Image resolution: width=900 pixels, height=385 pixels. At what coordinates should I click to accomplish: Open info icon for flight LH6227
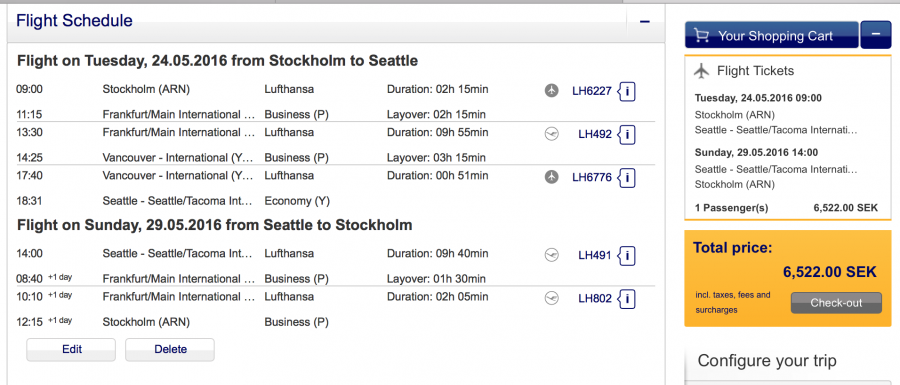click(x=627, y=91)
